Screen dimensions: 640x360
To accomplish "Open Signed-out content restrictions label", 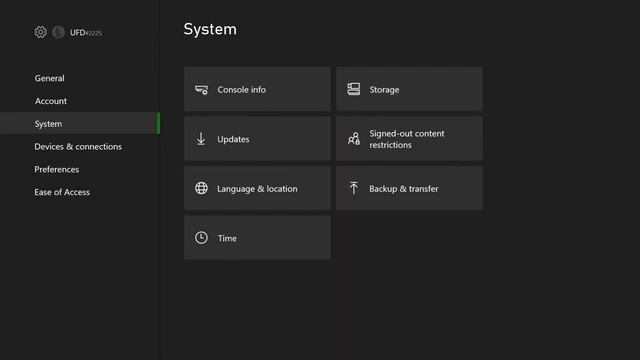I will pos(407,139).
